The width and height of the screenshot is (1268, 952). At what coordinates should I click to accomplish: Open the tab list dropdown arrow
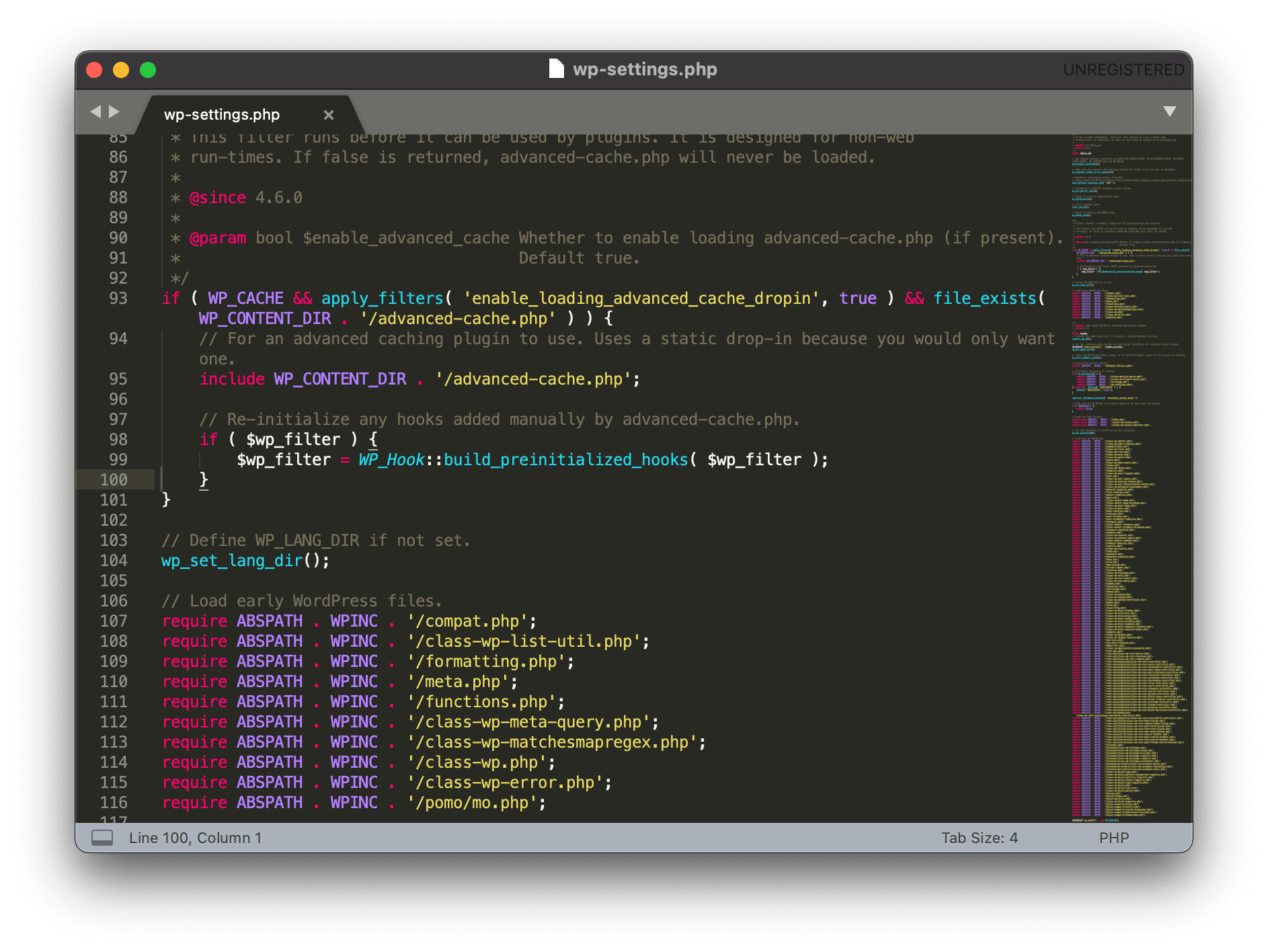click(x=1170, y=112)
